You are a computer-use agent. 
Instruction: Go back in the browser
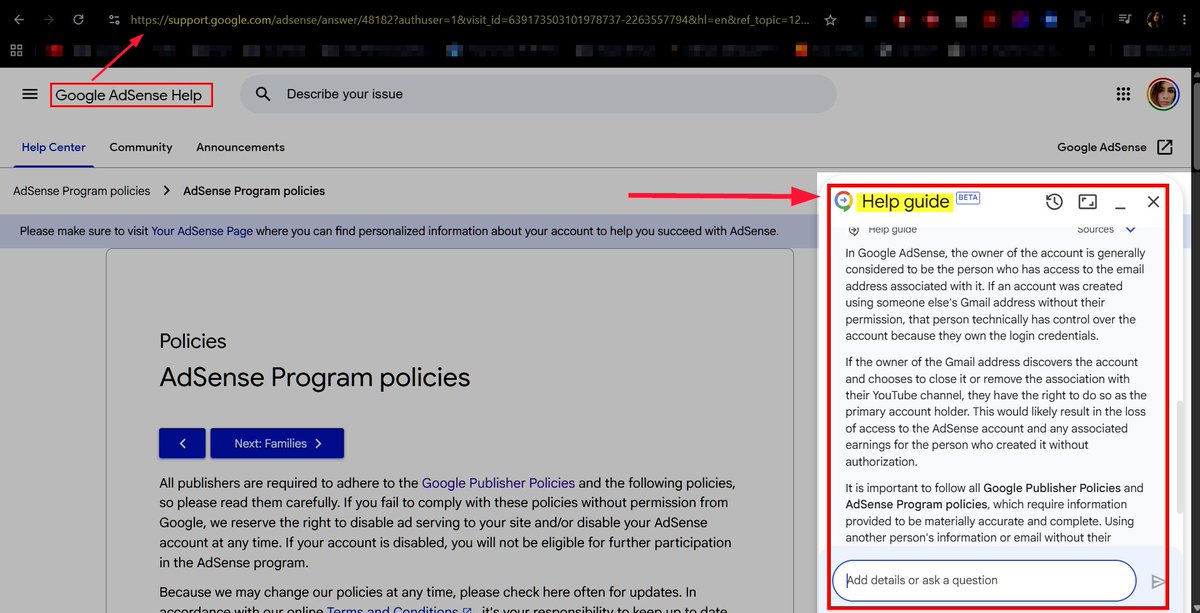[x=18, y=19]
